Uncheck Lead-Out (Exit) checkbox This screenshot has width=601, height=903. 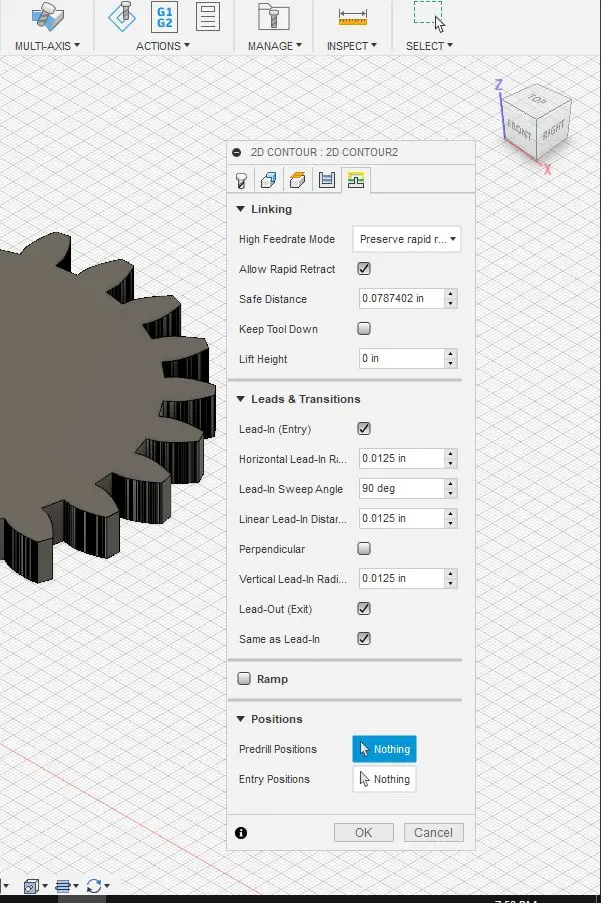tap(364, 609)
